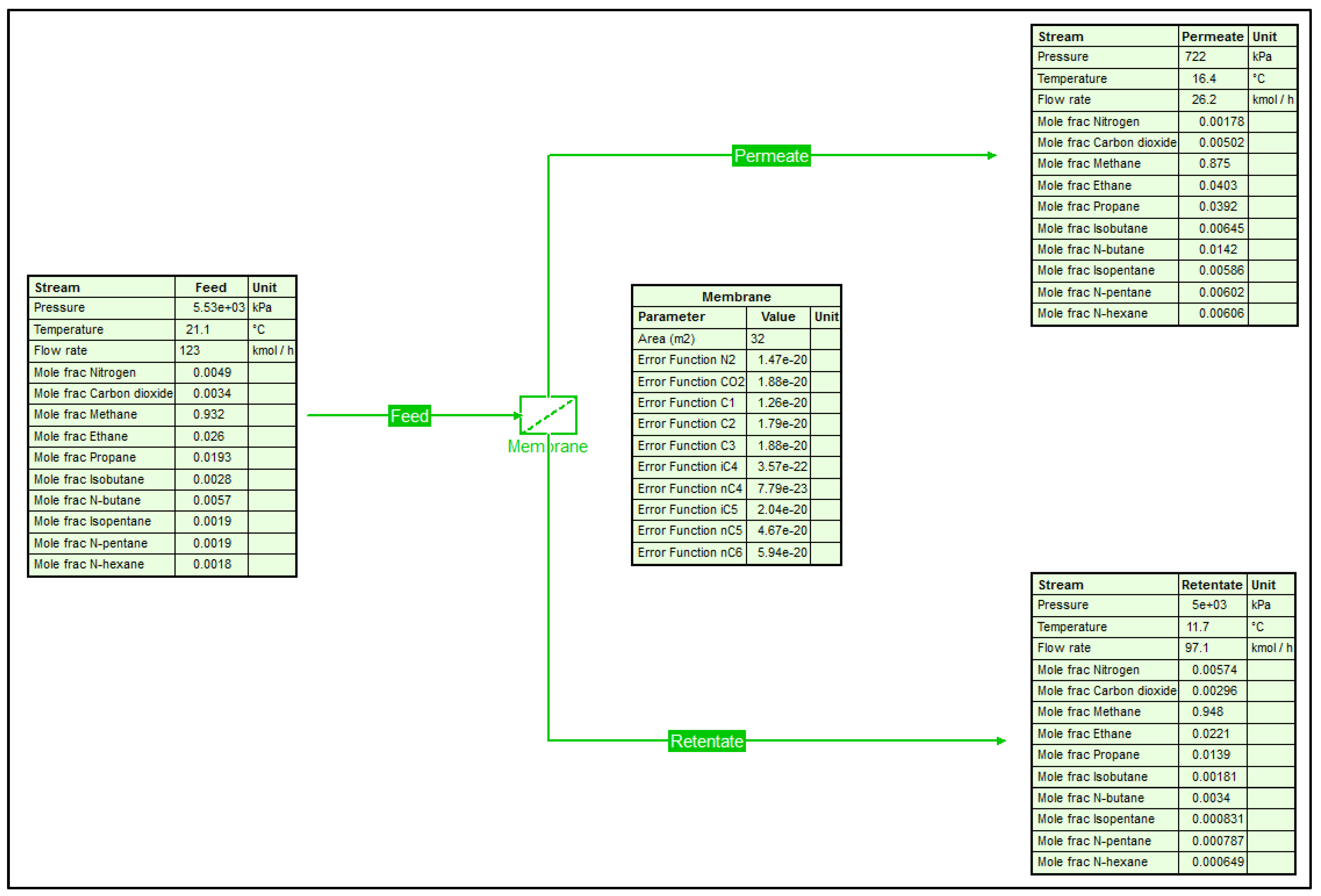
Task: Select Mole frac N-hexane row in the Feed table
Action: [x=89, y=564]
